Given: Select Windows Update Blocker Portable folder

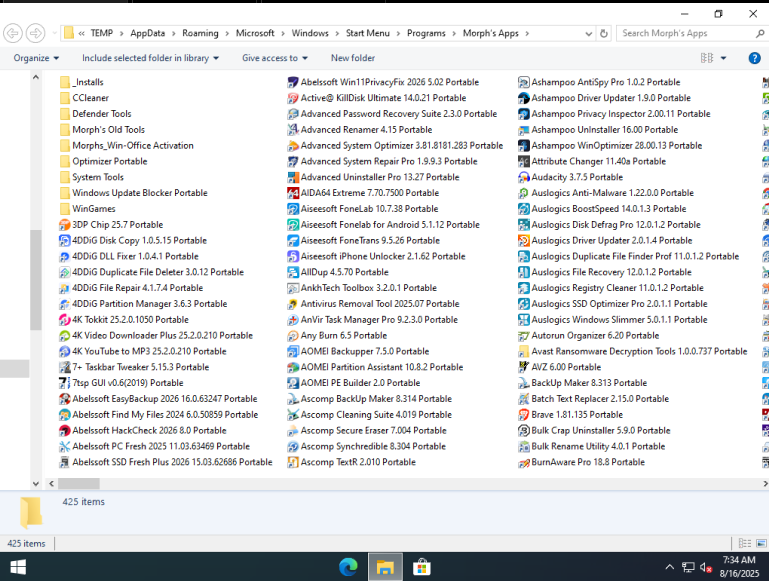Looking at the screenshot, I should coord(134,193).
